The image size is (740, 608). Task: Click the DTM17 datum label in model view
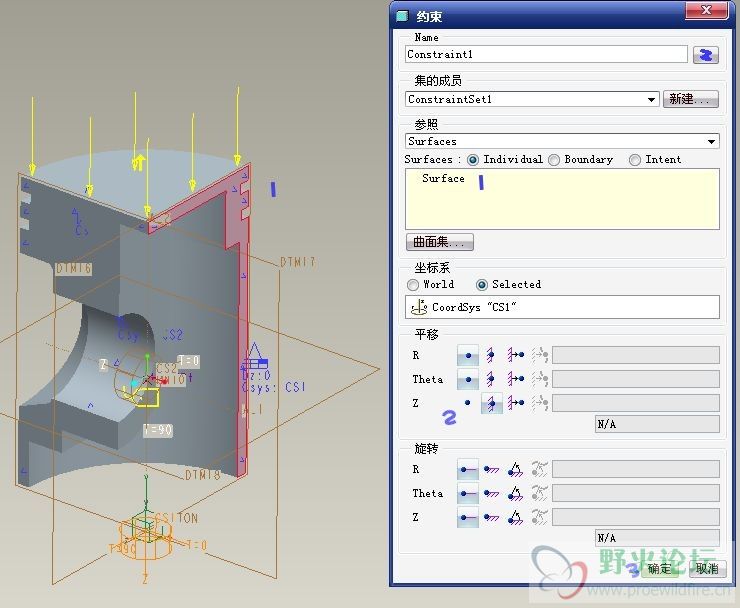(x=297, y=262)
